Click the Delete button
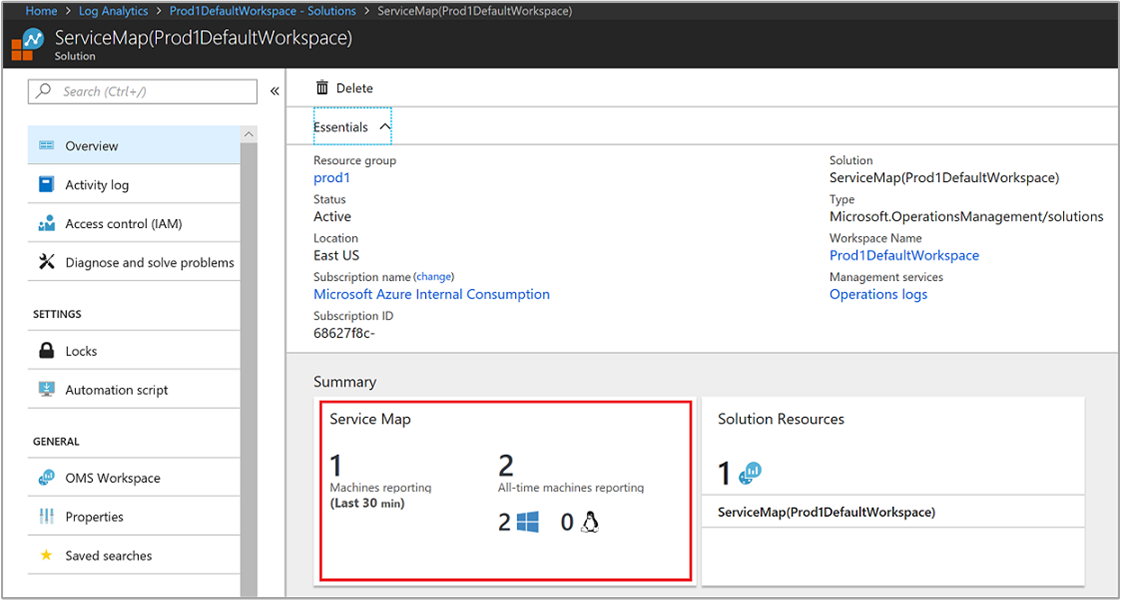Screen dimensions: 1121x600 pos(343,88)
